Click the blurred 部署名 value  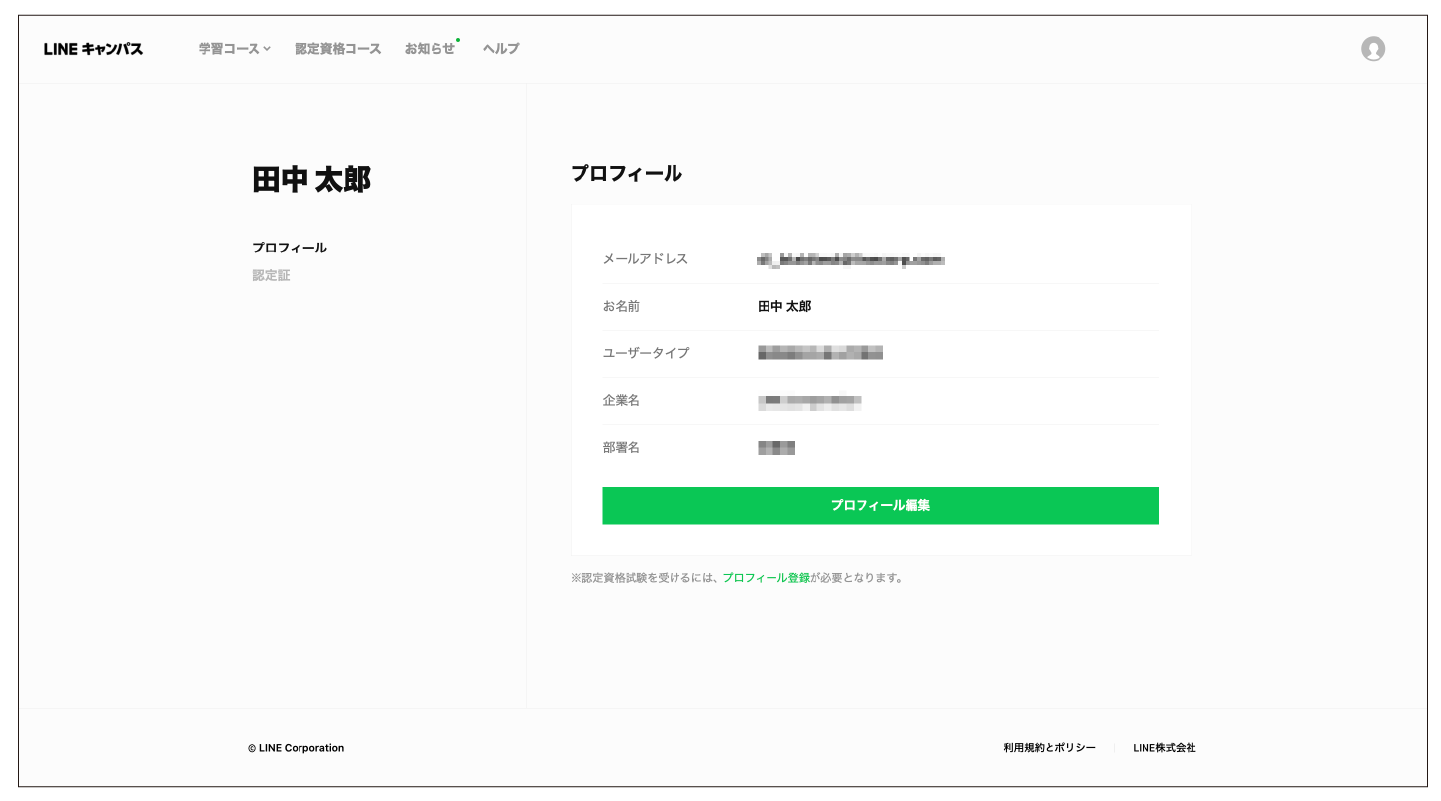tap(776, 448)
